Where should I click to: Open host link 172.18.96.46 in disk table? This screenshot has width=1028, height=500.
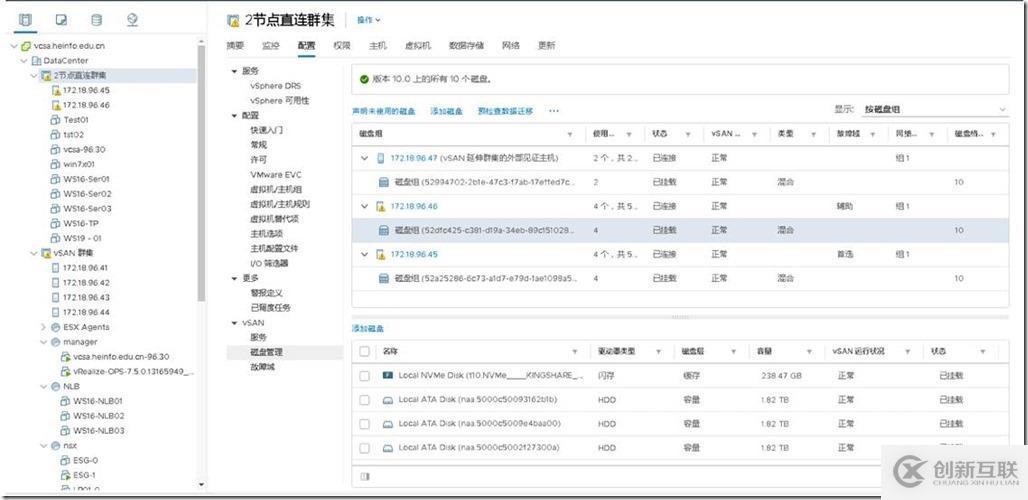pyautogui.click(x=414, y=206)
